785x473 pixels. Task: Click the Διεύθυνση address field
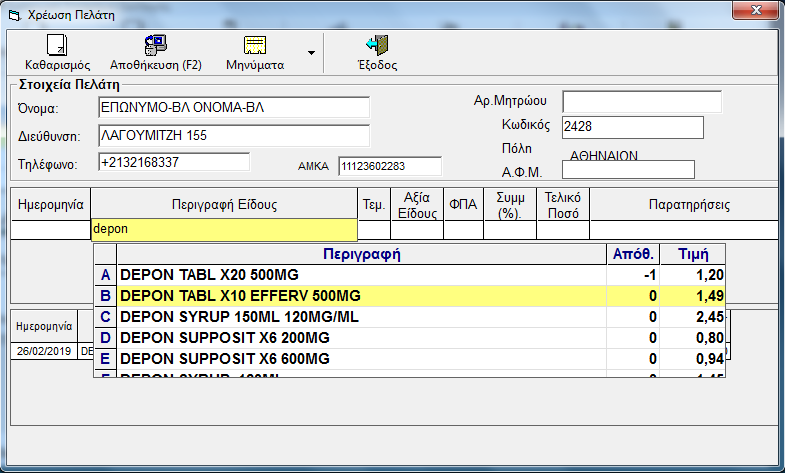[x=234, y=136]
